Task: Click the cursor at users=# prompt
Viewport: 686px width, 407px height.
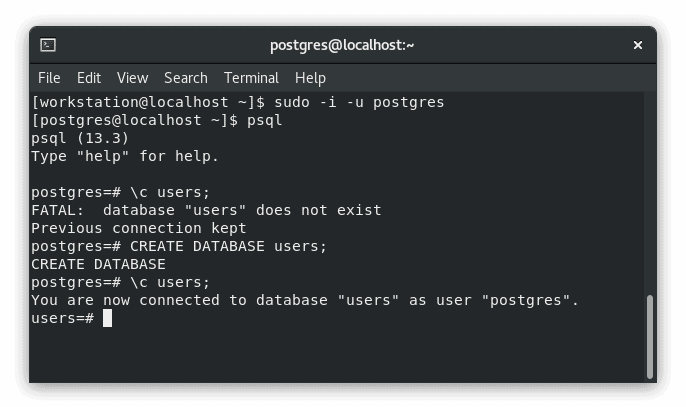Action: click(x=107, y=318)
